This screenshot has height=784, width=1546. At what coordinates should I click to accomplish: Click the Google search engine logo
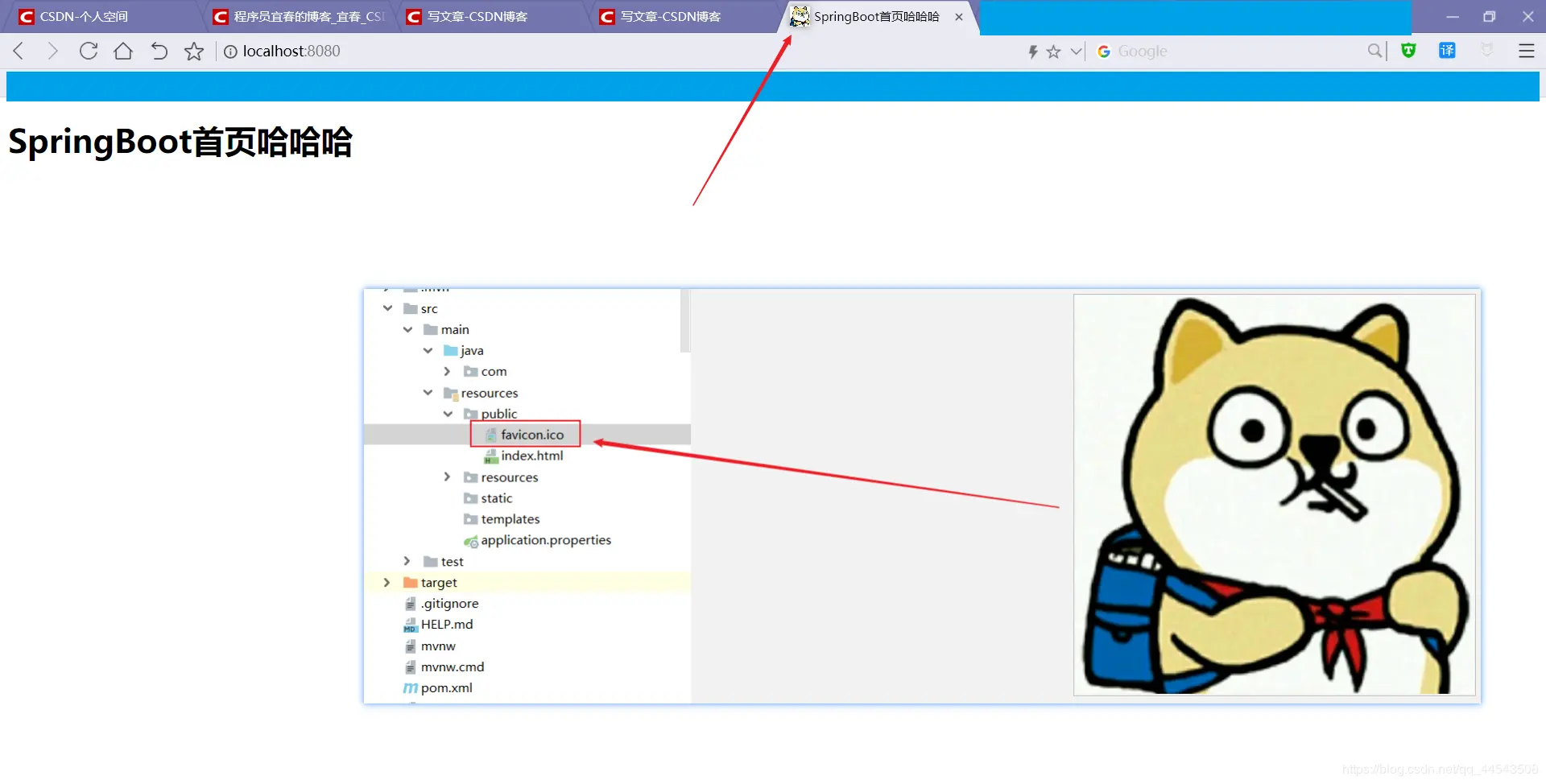pyautogui.click(x=1104, y=52)
